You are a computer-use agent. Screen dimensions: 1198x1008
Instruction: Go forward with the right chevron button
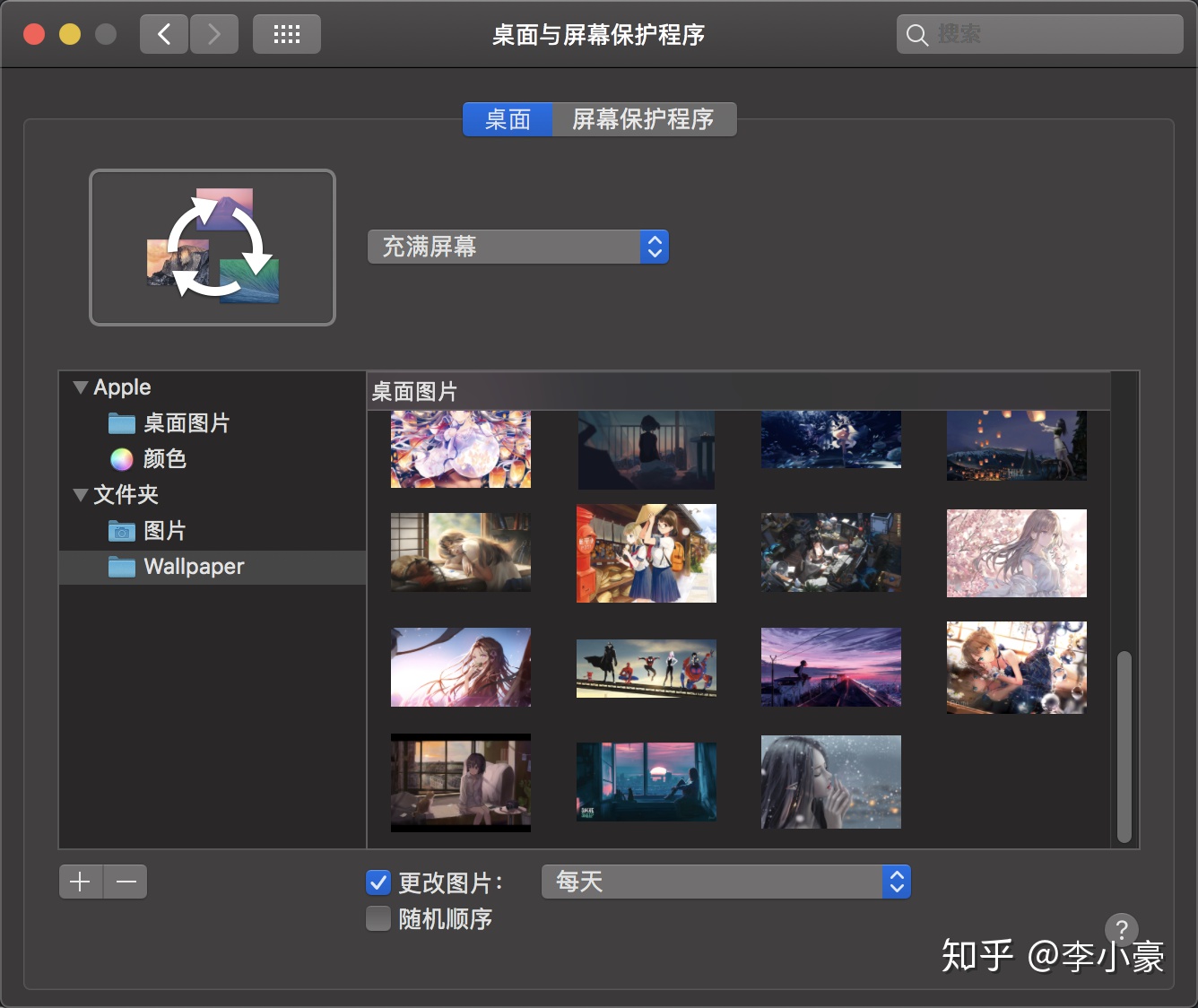tap(214, 34)
